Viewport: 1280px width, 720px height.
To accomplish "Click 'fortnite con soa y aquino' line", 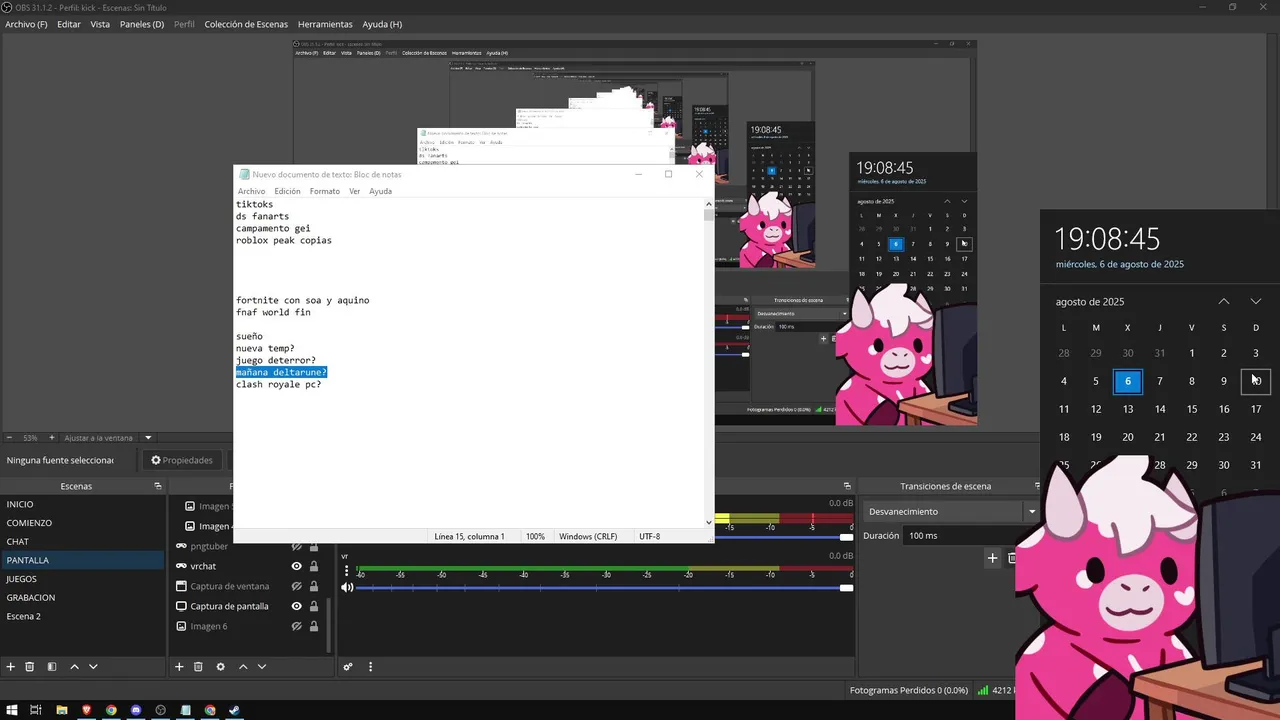I will (x=303, y=300).
